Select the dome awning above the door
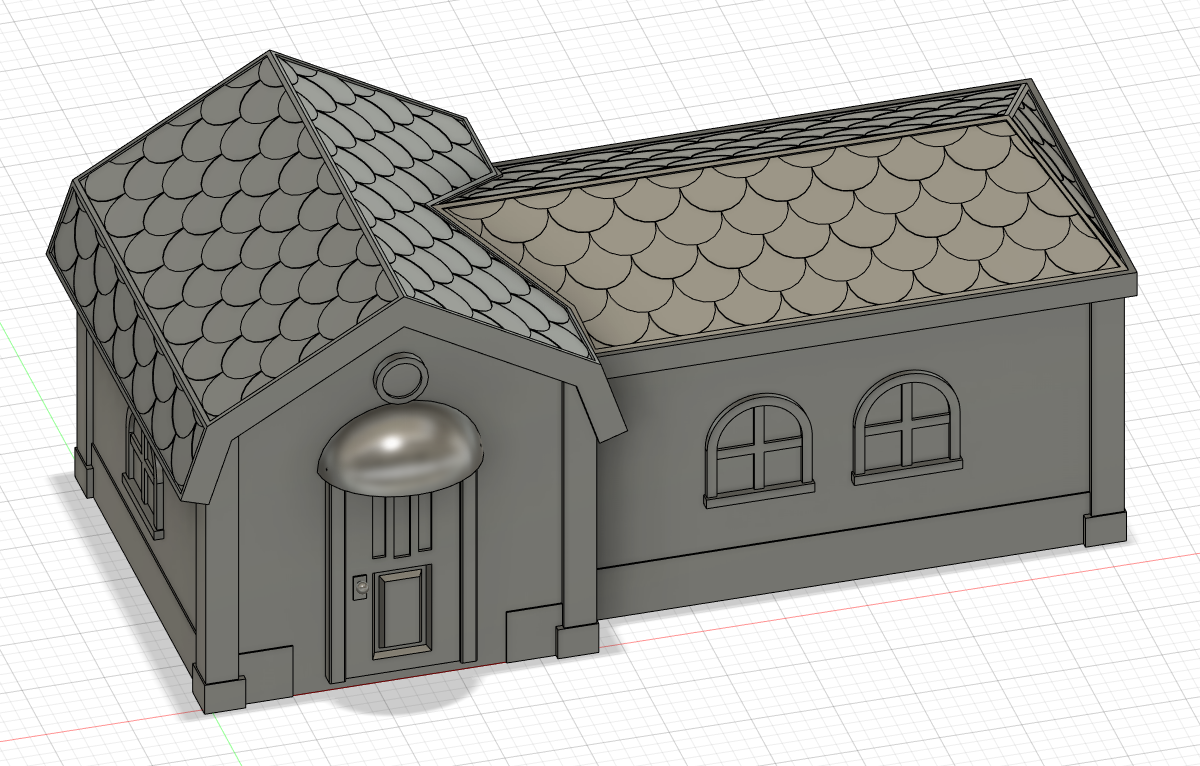The image size is (1200, 766). pos(402,449)
